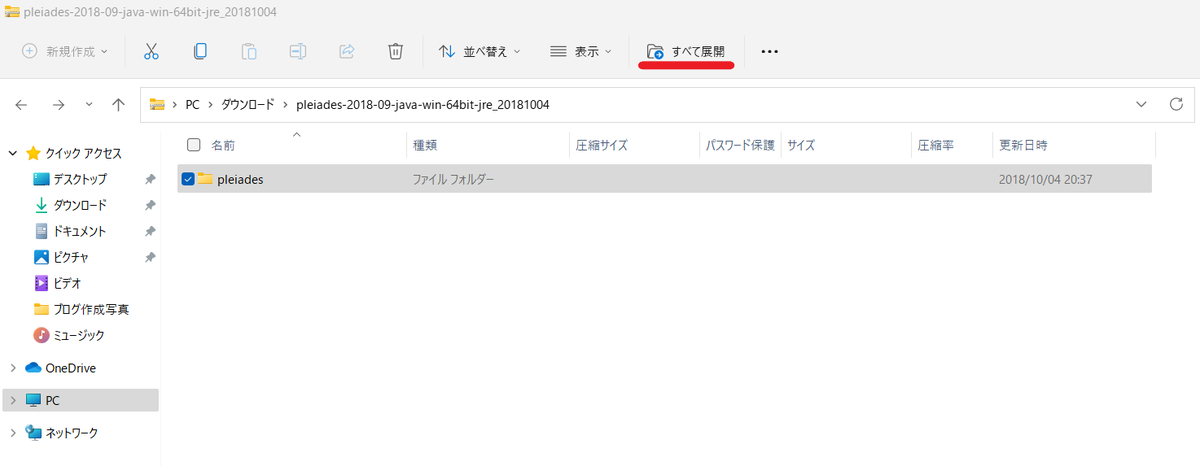Open the 表示 view dropdown

tap(581, 51)
